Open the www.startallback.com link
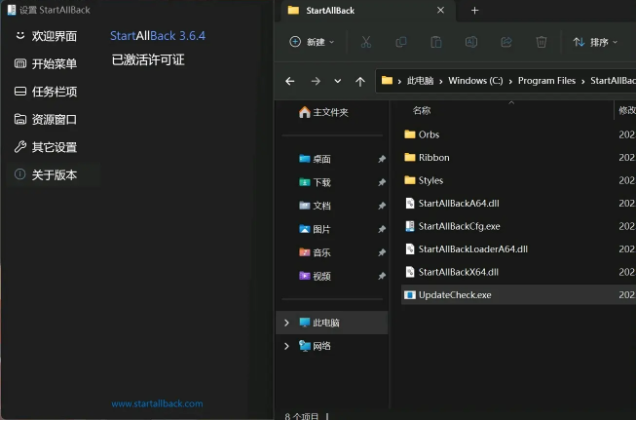 (157, 404)
